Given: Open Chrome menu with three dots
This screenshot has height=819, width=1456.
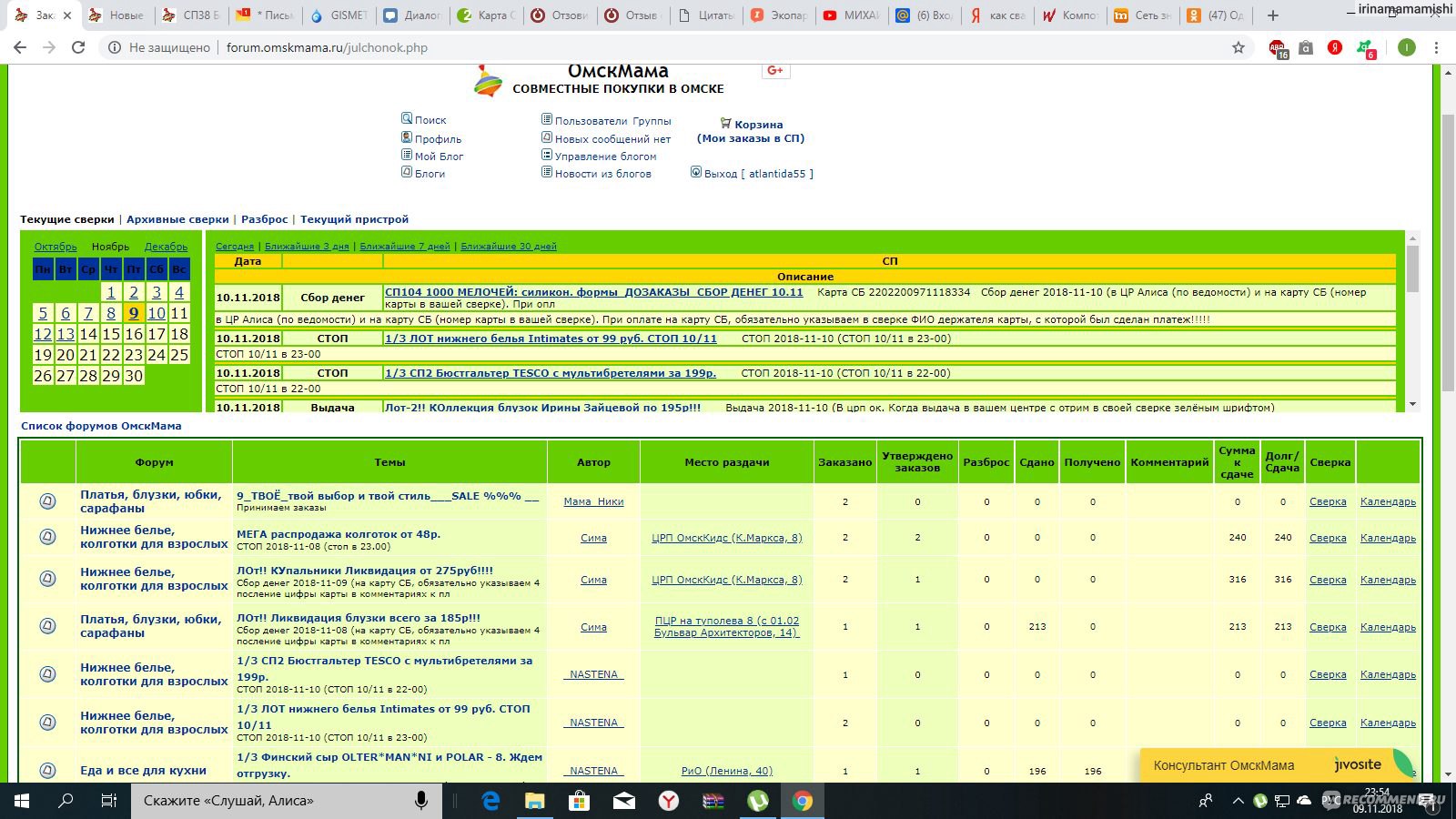Looking at the screenshot, I should tap(1436, 47).
